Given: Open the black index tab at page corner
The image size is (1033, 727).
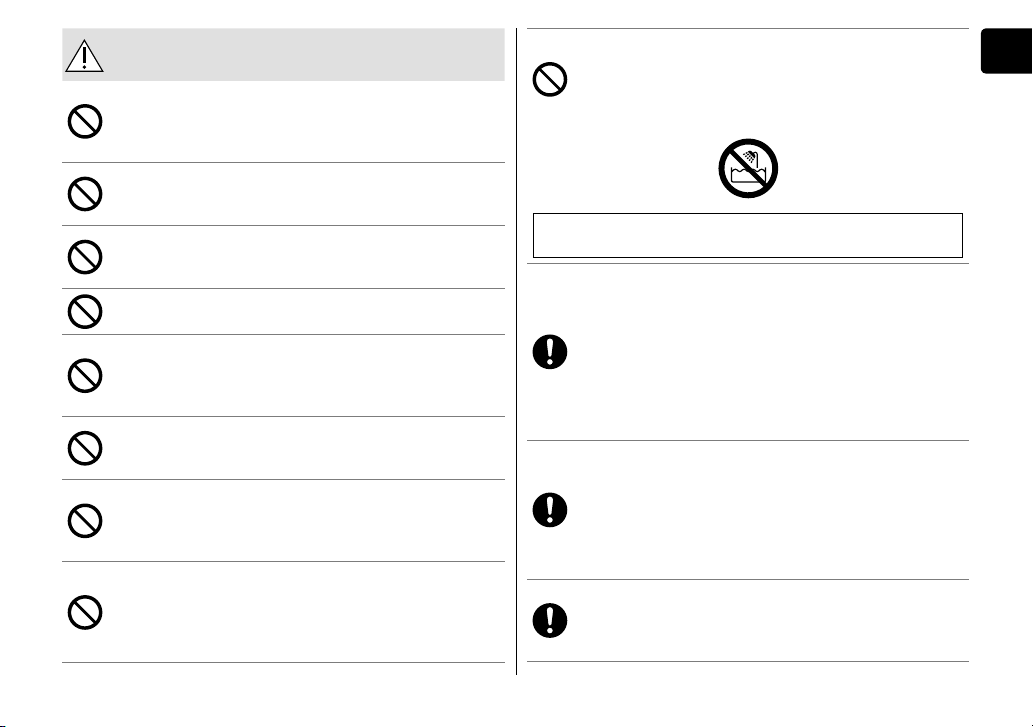Looking at the screenshot, I should (1007, 51).
